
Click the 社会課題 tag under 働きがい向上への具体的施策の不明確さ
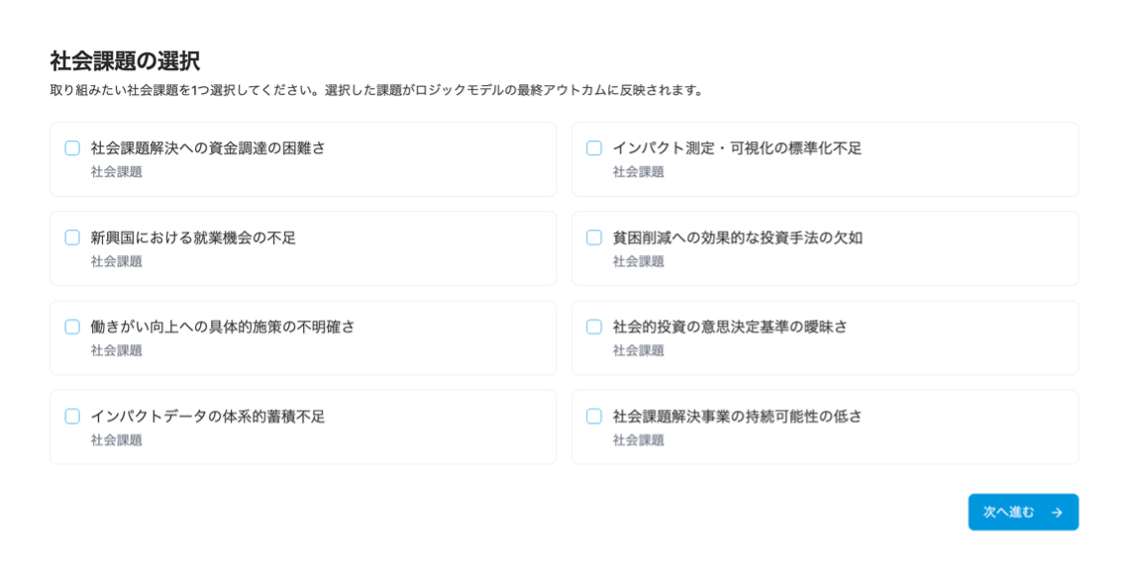pyautogui.click(x=116, y=351)
